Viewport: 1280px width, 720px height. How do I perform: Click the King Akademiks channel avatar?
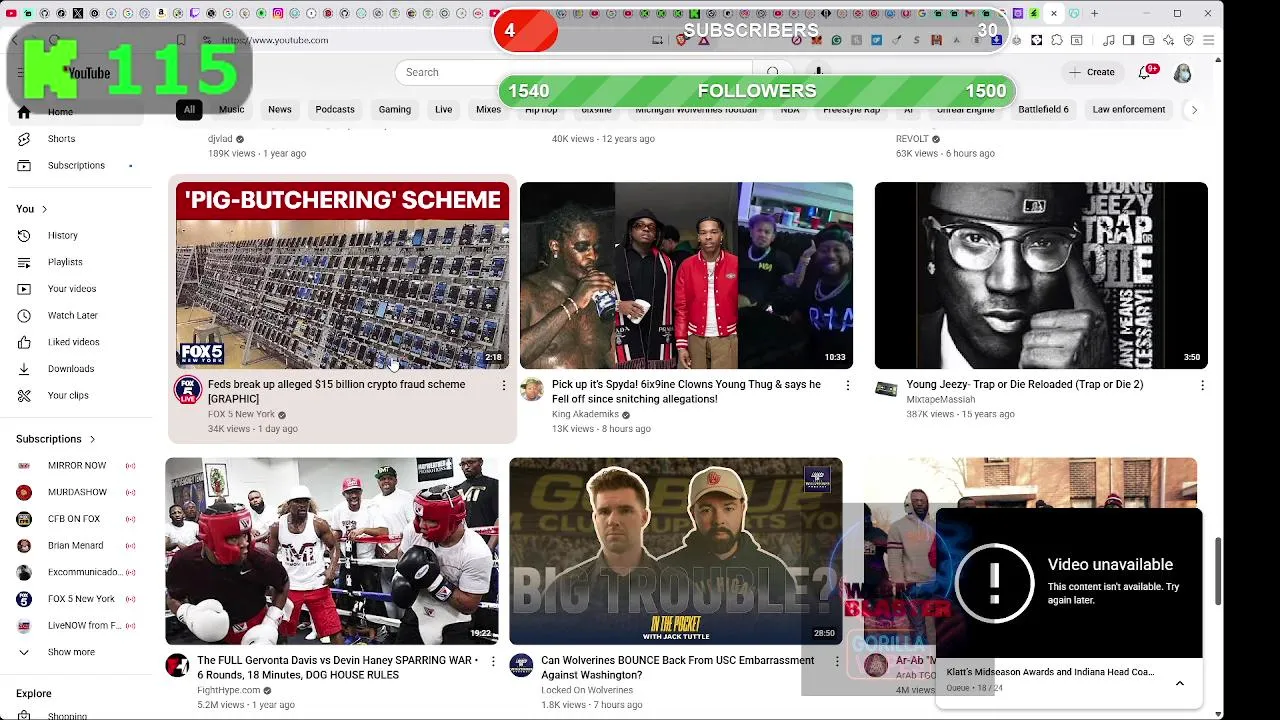coord(531,390)
